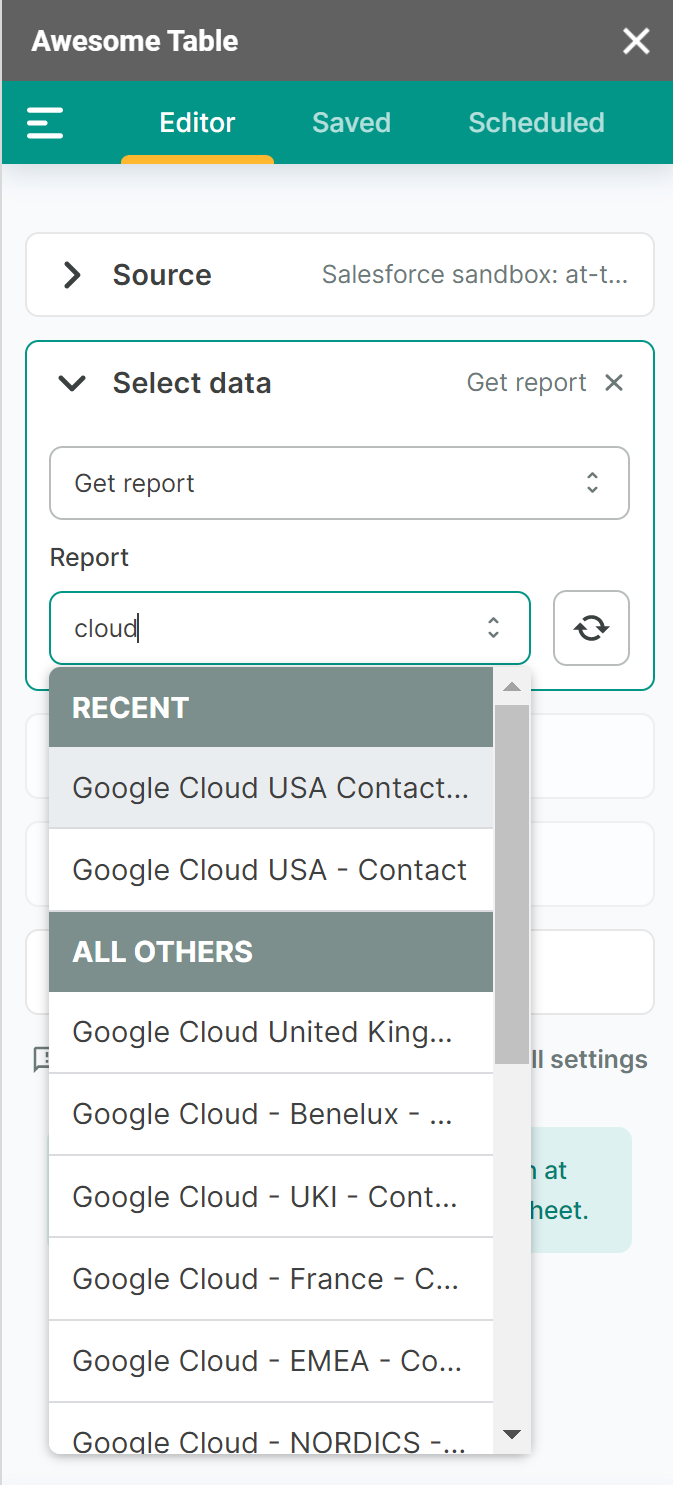Choose Google Cloud - Benelux report
The height and width of the screenshot is (1485, 673).
tap(271, 1114)
